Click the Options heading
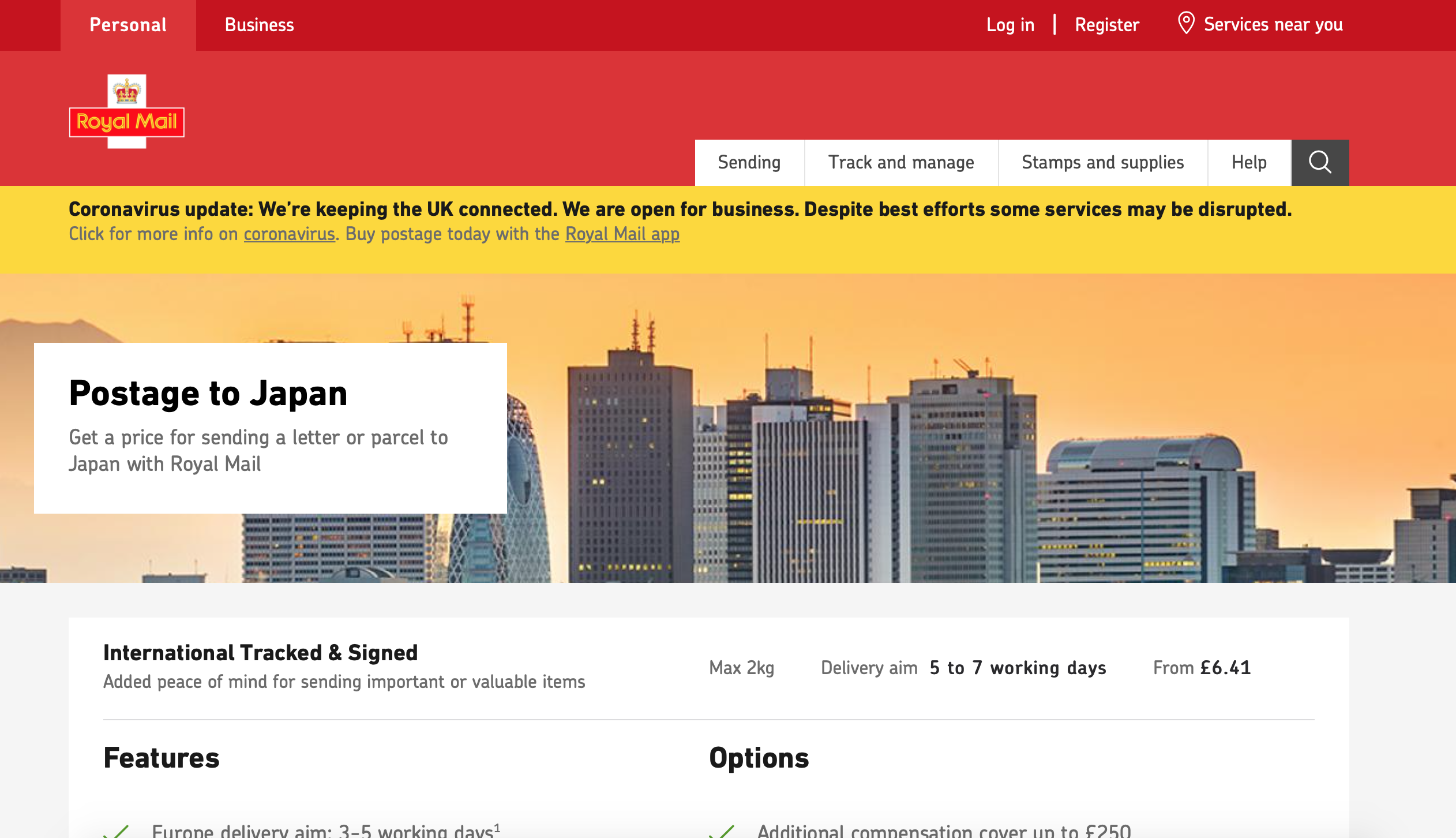Image resolution: width=1456 pixels, height=838 pixels. point(759,758)
